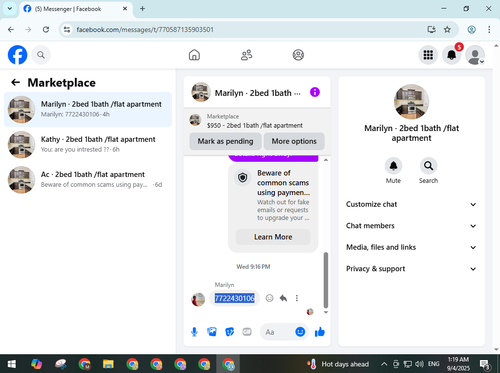Click the chat message scrollbar thumb
This screenshot has height=373, width=500.
tap(326, 280)
